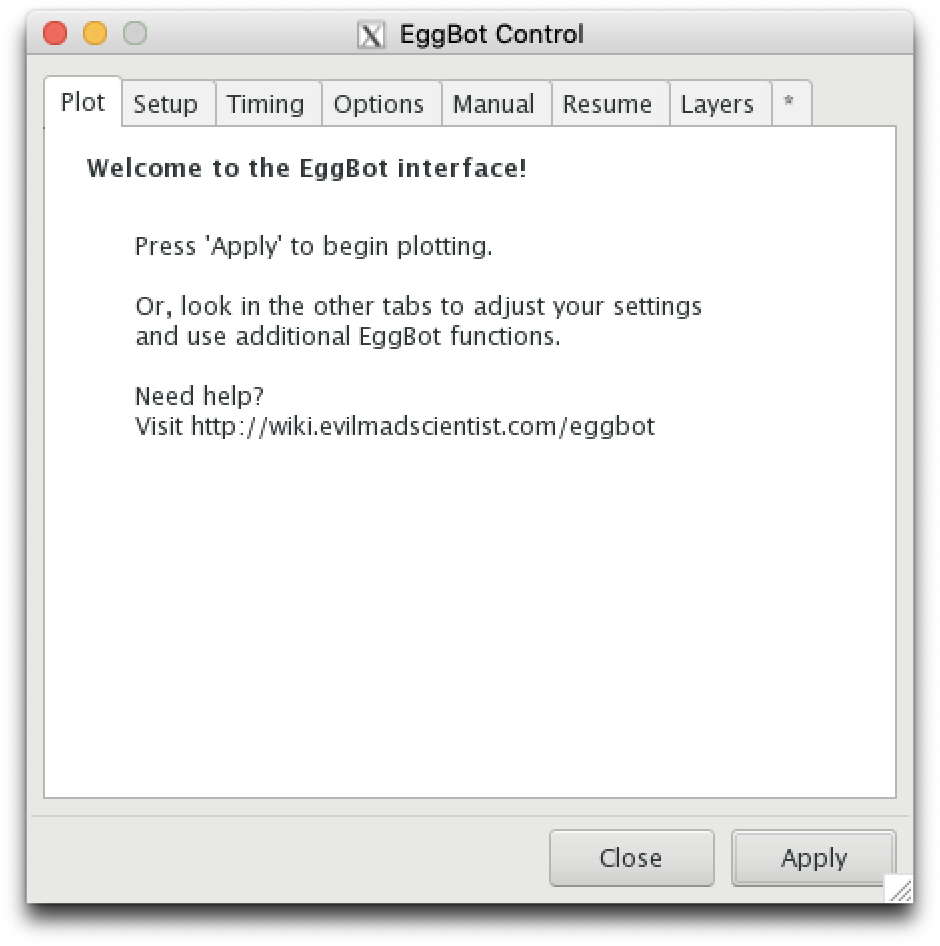Click the gray disabled zoom button

point(135,33)
